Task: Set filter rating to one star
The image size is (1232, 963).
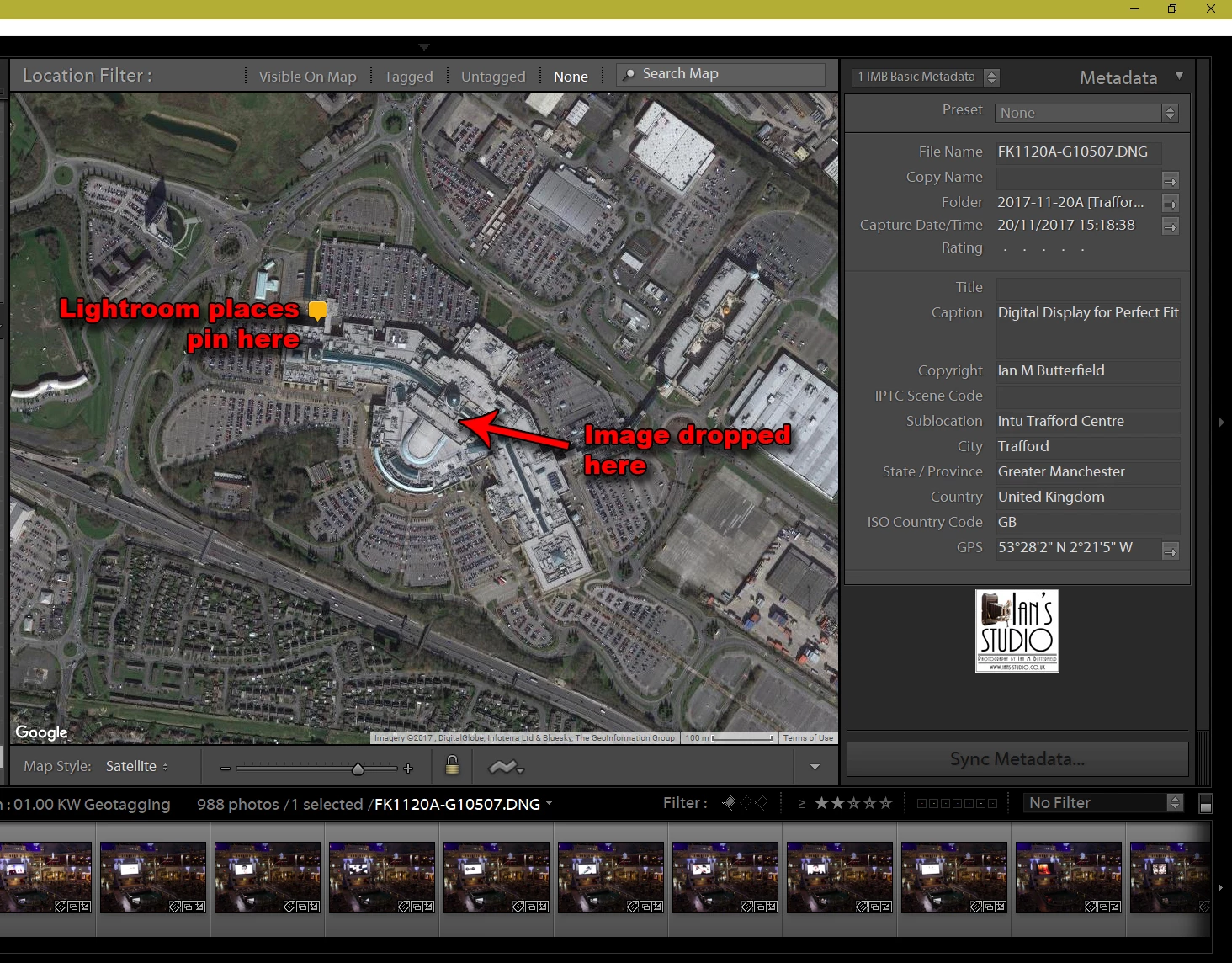Action: click(x=821, y=803)
